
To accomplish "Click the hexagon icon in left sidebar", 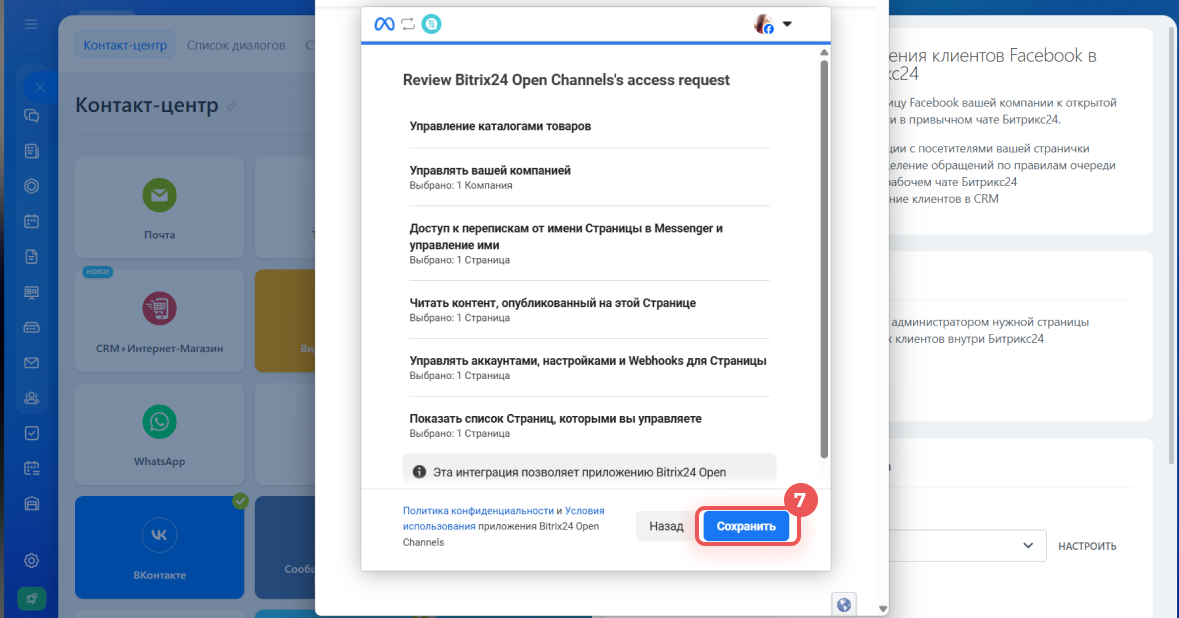I will [32, 186].
